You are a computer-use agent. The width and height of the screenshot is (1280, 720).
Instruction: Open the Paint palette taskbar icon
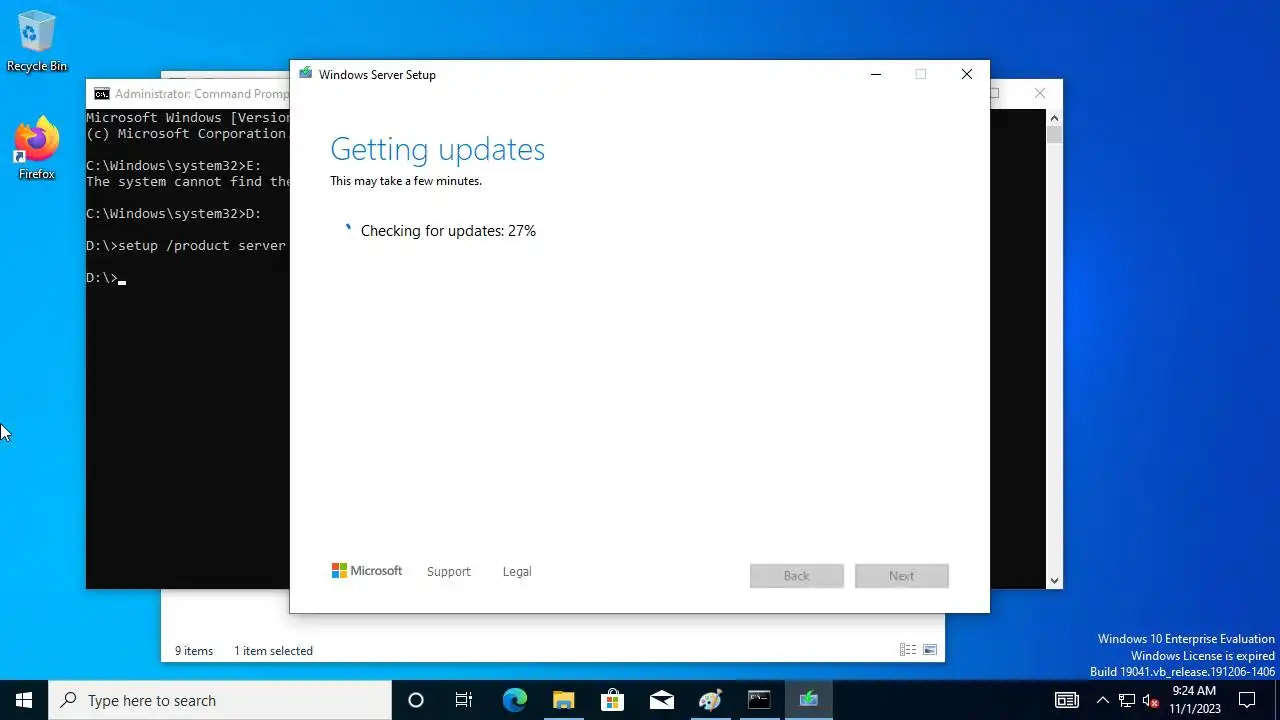click(710, 700)
